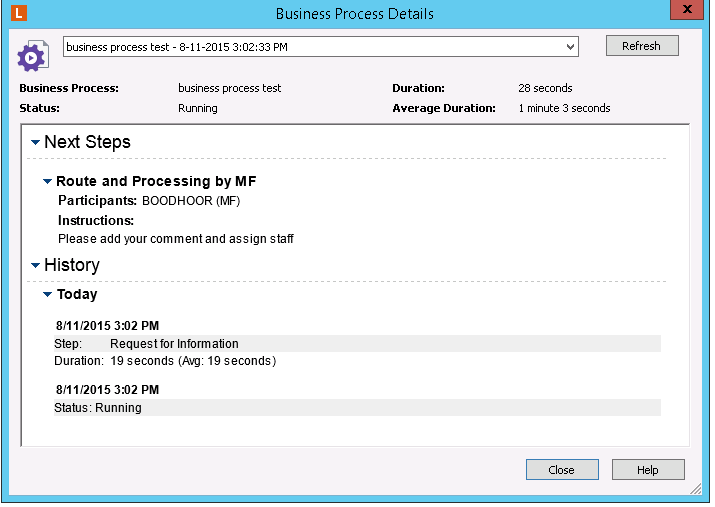Select the Request for Information step row

tap(357, 344)
